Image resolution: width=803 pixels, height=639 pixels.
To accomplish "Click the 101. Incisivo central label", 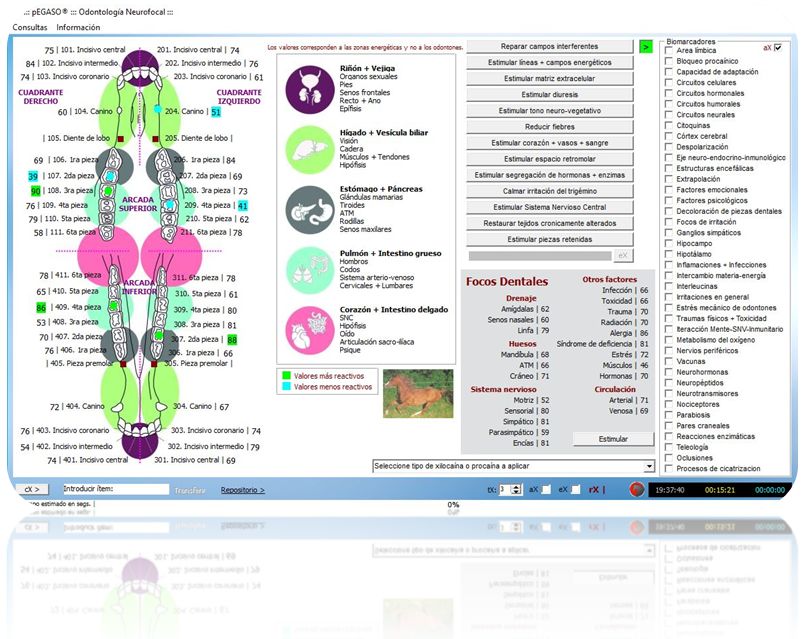I will (93, 50).
